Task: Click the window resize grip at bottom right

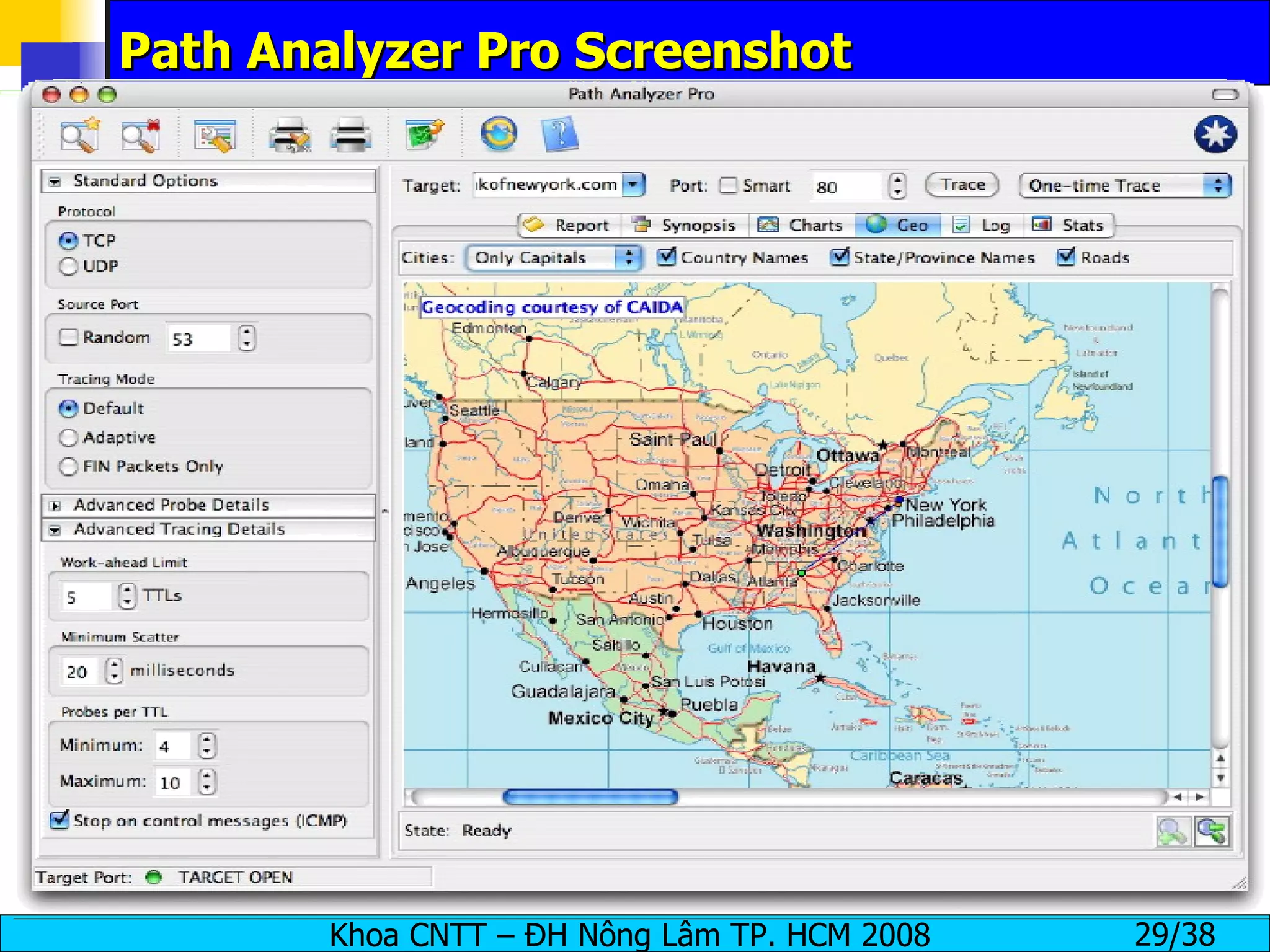Action: (x=1238, y=883)
